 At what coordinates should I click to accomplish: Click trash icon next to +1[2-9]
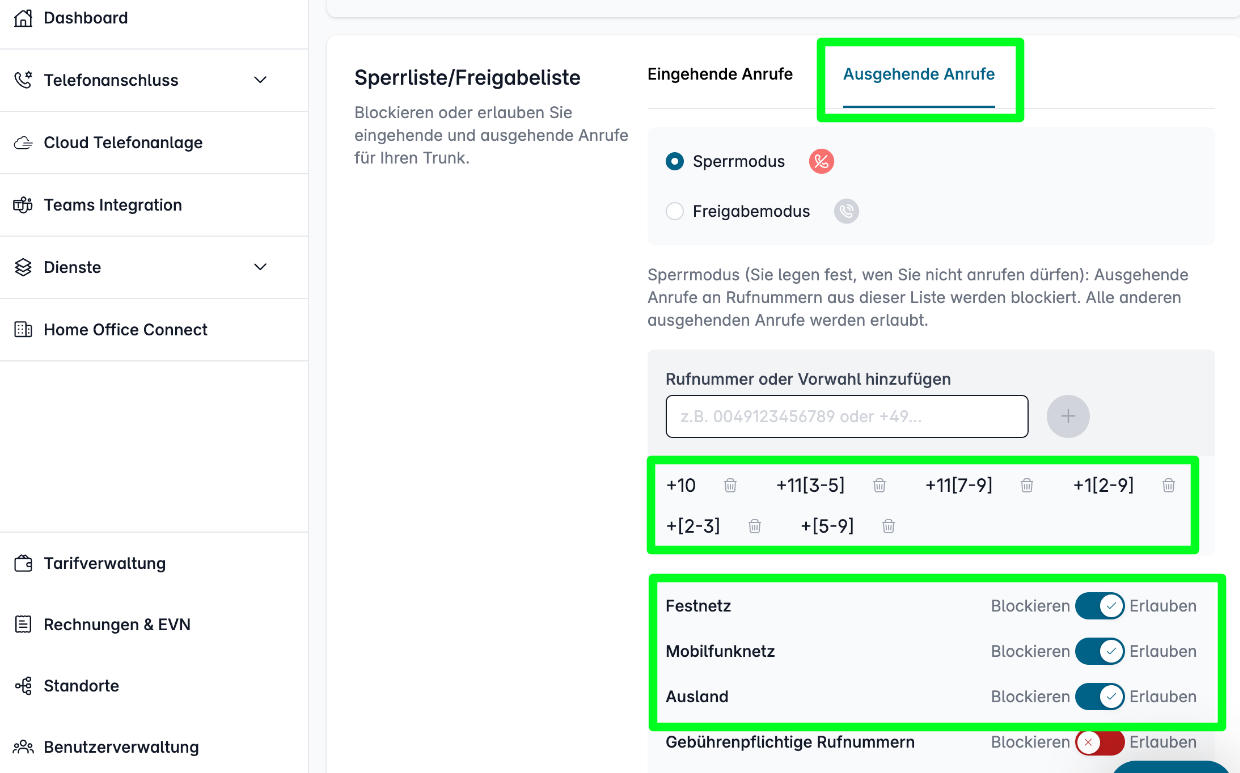click(1168, 485)
